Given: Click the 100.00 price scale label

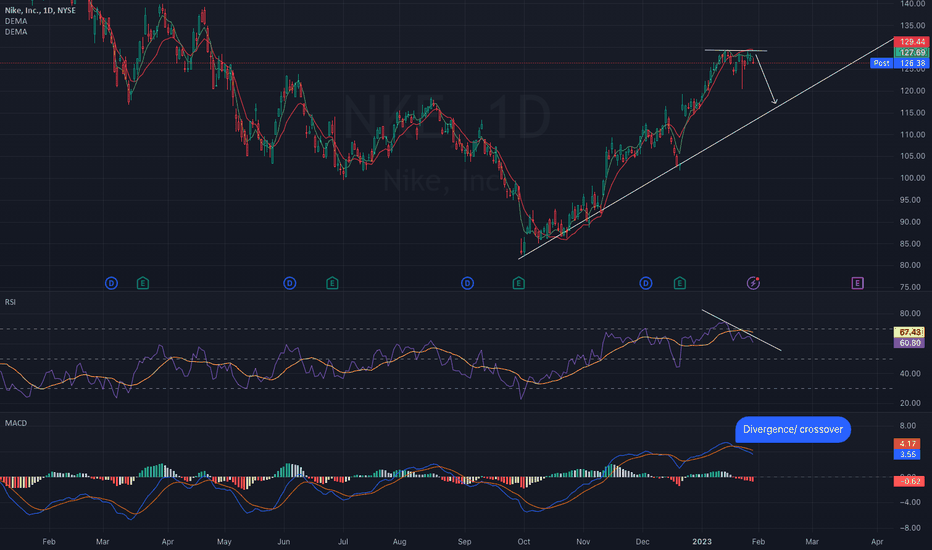Looking at the screenshot, I should (912, 178).
